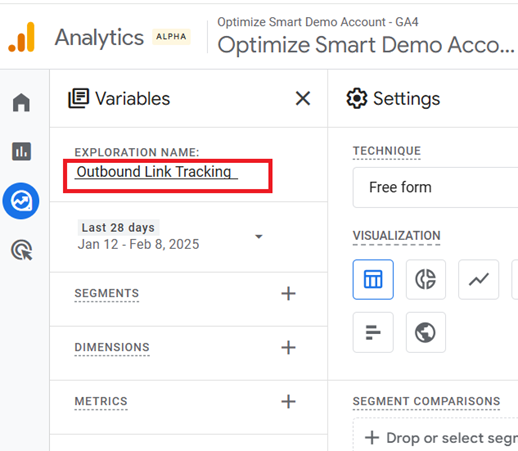Close the Variables panel
Viewport: 518px width, 451px height.
tap(303, 99)
